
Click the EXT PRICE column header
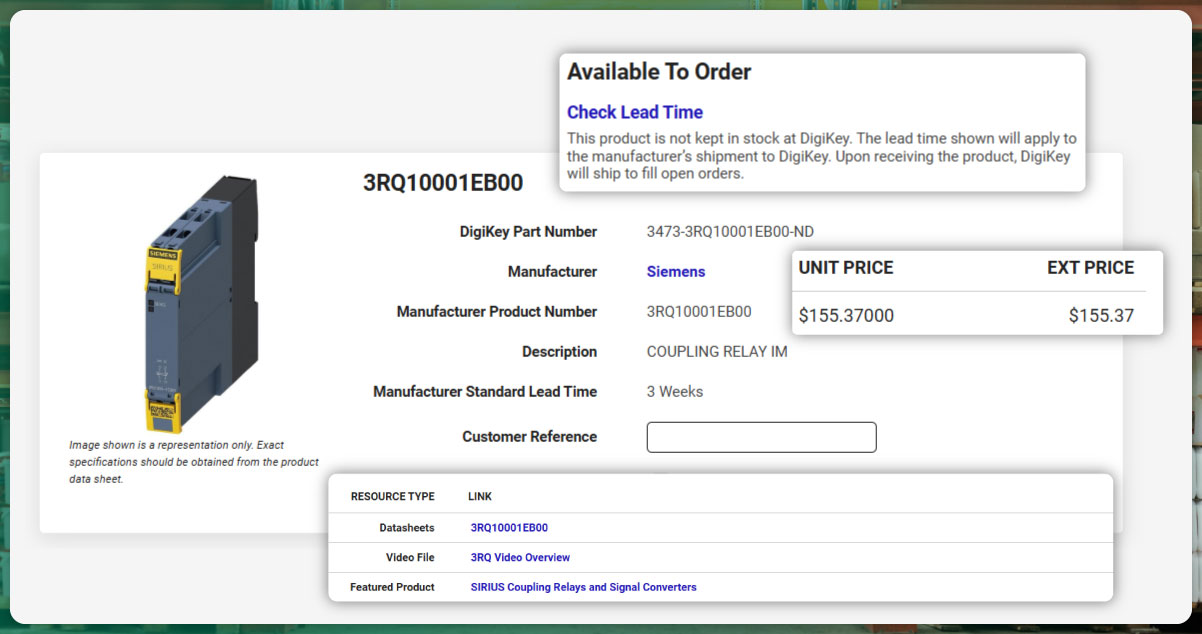point(1091,268)
